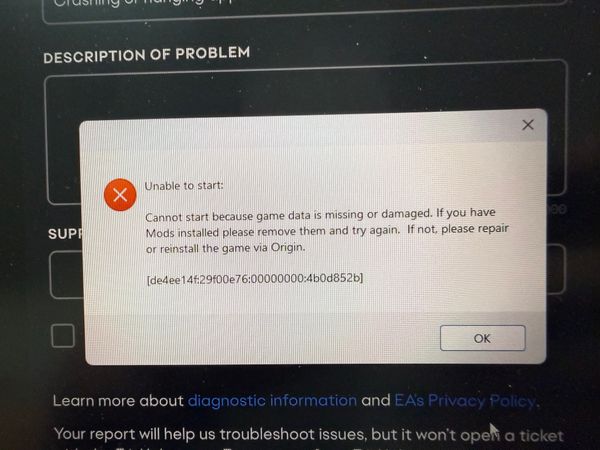Open the cut-off 'Crashing or hanging' dropdown
This screenshot has height=450, width=600.
304,10
